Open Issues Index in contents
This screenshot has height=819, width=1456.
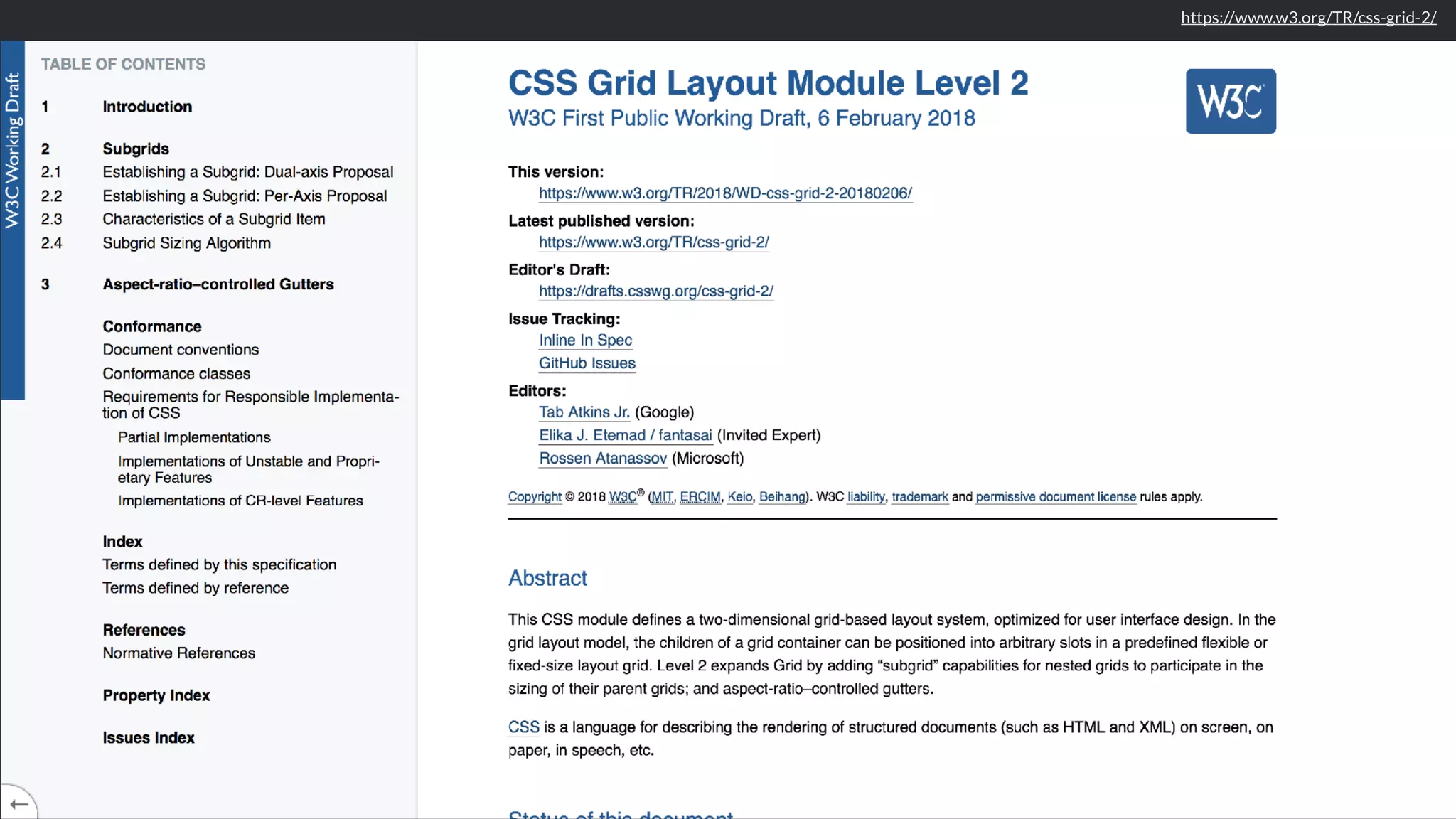(x=148, y=738)
